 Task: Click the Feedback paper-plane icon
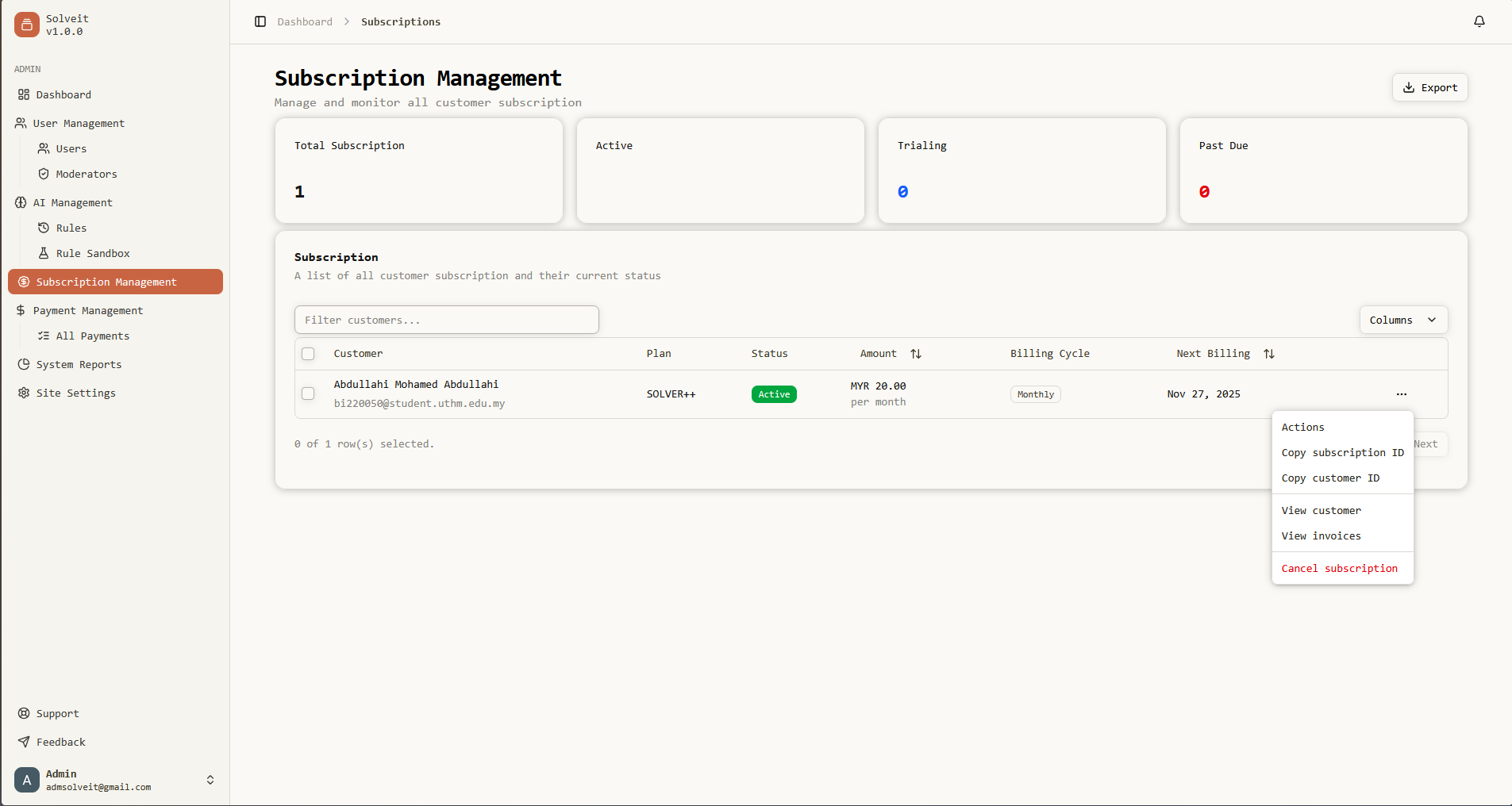coord(23,742)
